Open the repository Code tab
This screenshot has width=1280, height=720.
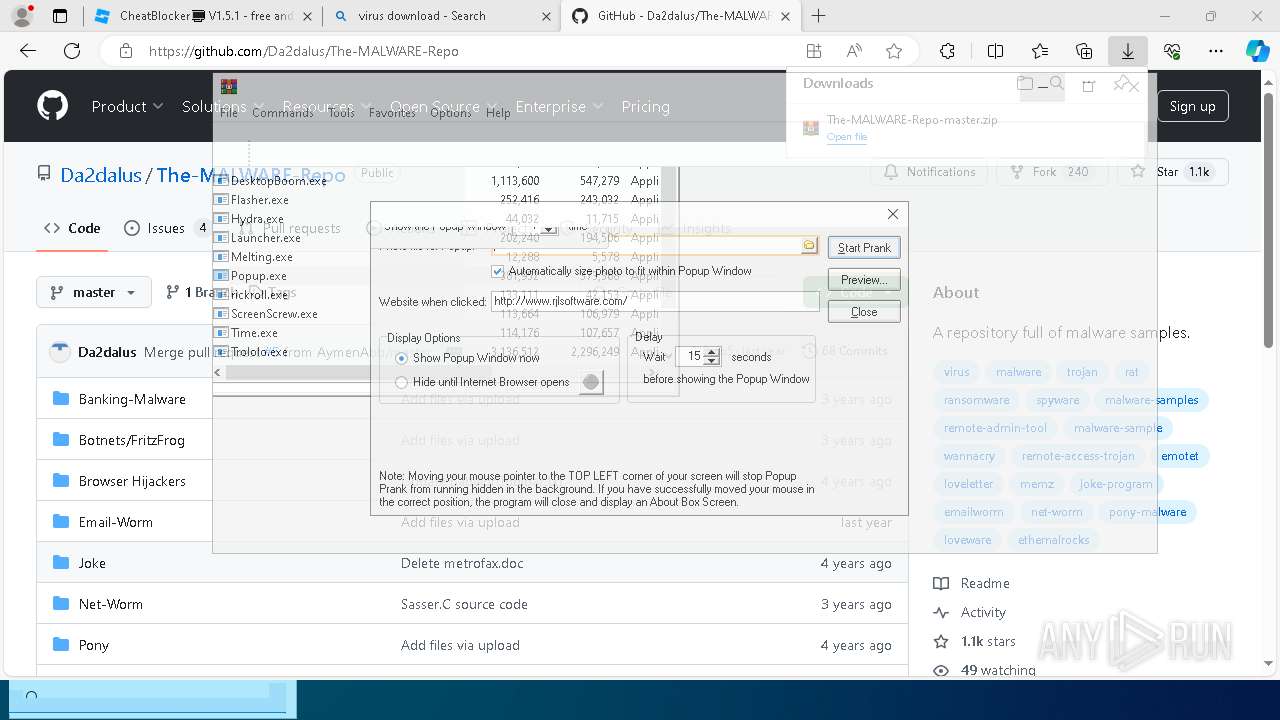point(72,228)
